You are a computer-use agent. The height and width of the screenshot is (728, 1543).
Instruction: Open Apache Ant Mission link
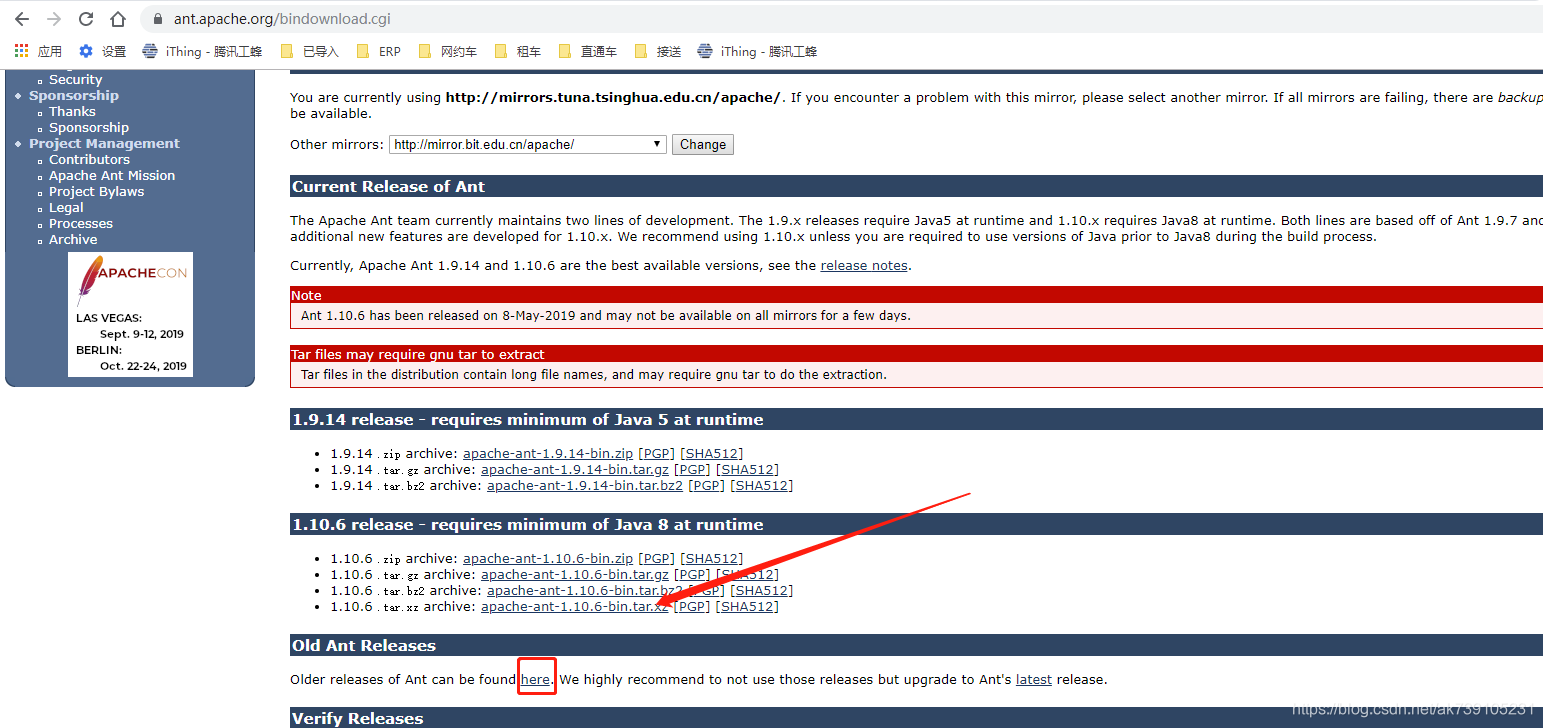(x=112, y=176)
